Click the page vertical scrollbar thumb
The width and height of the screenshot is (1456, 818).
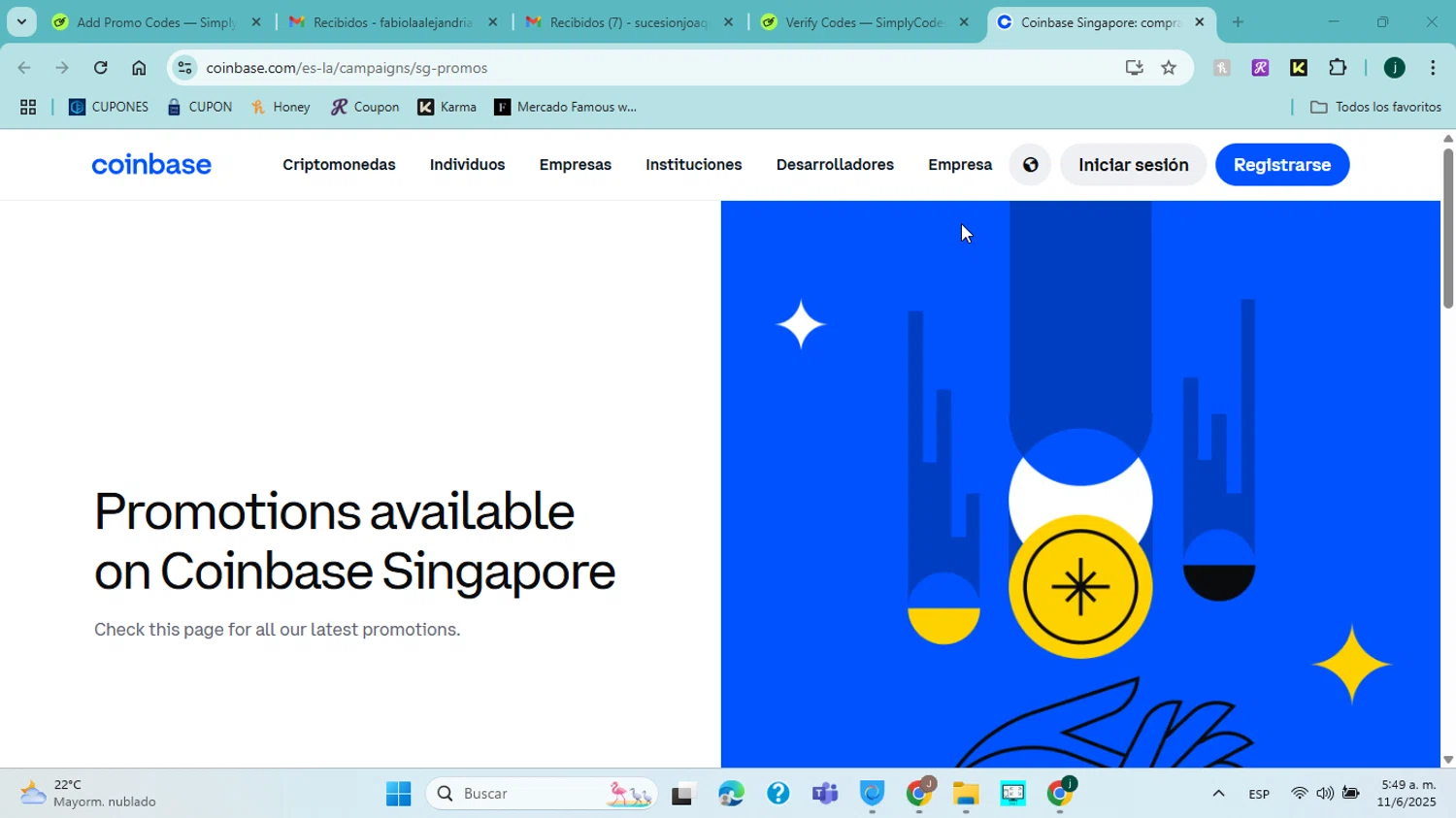(x=1448, y=228)
